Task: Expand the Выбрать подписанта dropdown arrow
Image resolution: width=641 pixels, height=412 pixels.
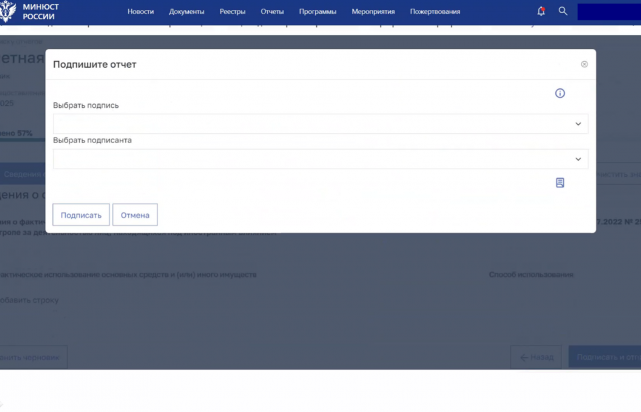Action: 578,159
